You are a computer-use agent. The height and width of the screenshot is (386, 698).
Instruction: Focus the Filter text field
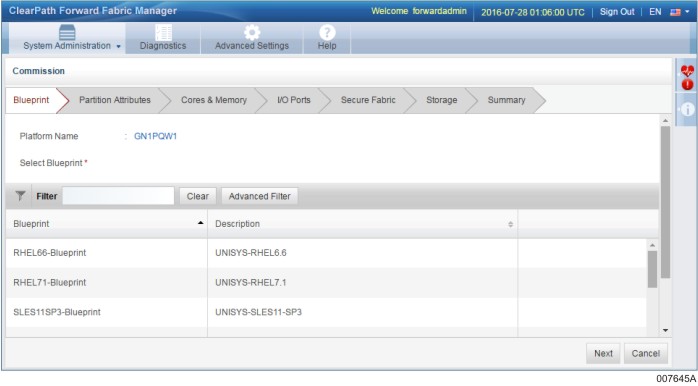click(x=118, y=196)
